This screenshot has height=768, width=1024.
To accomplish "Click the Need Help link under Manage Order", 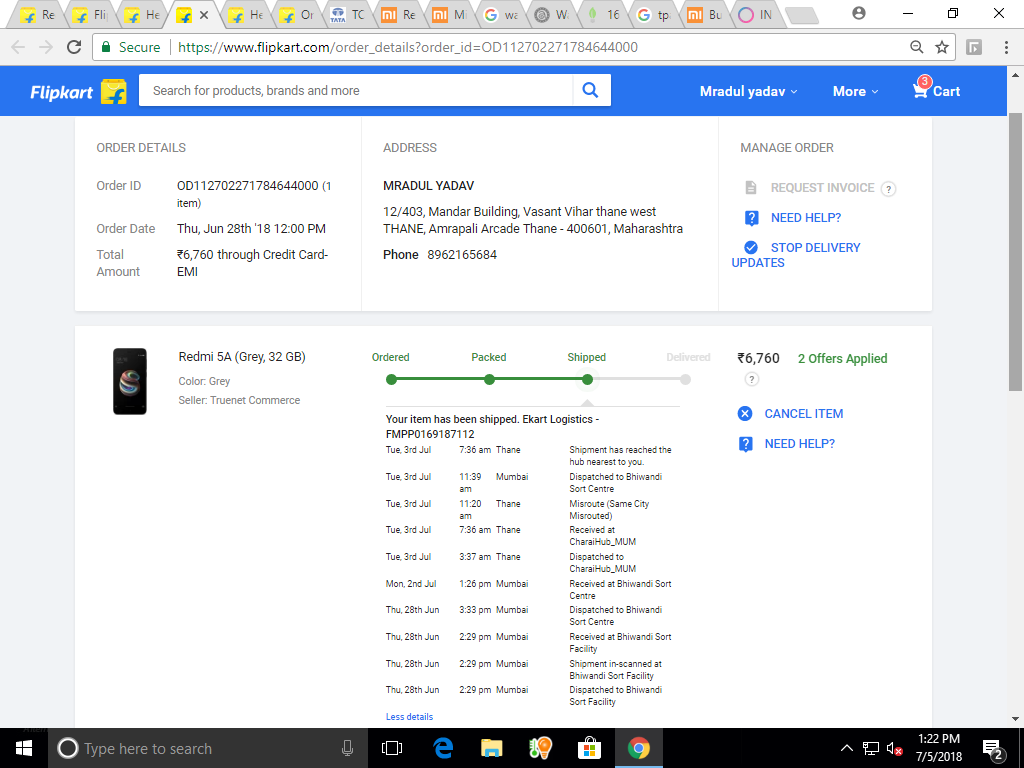I will 805,218.
